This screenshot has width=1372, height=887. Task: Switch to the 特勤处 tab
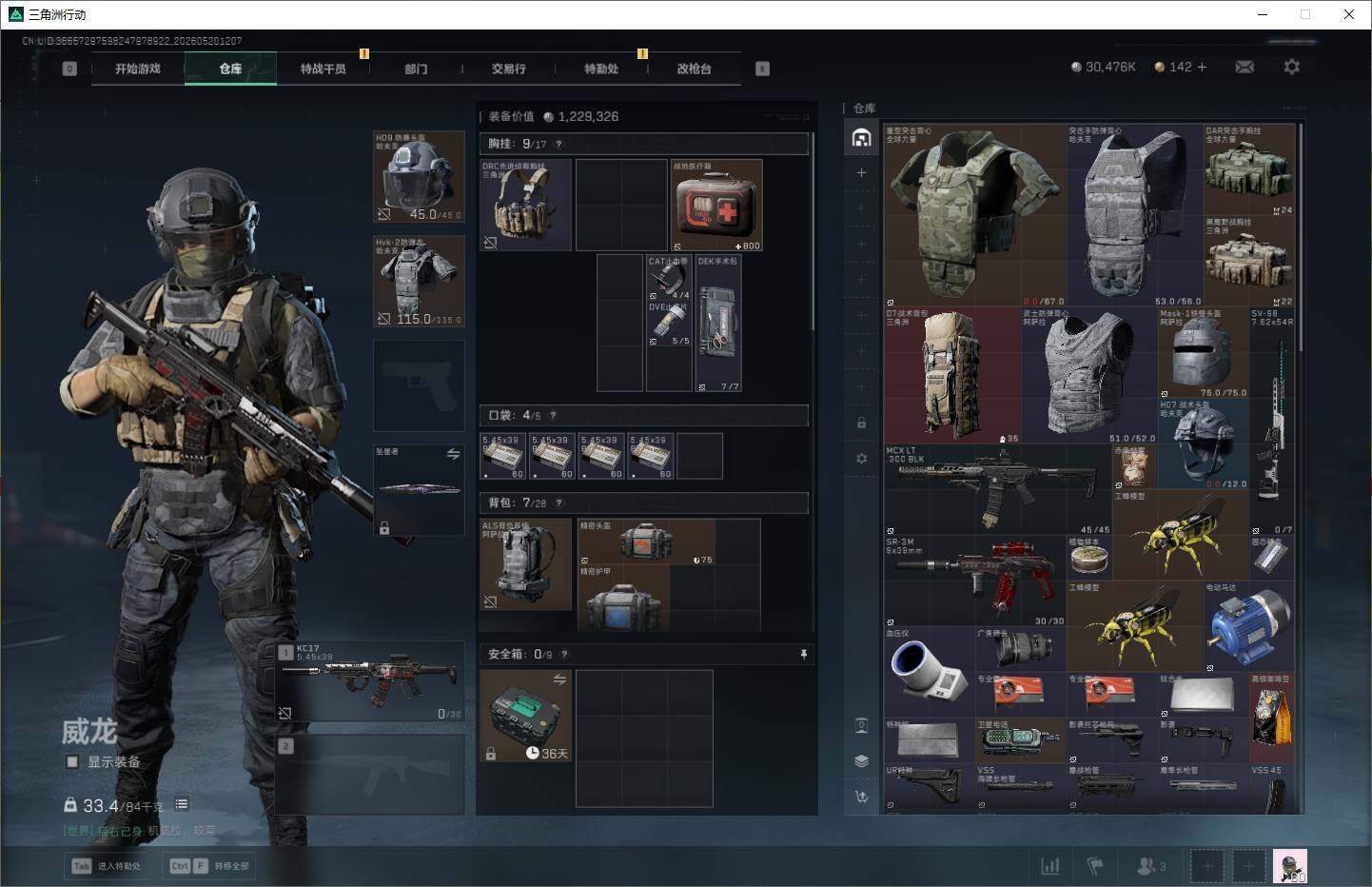click(601, 69)
